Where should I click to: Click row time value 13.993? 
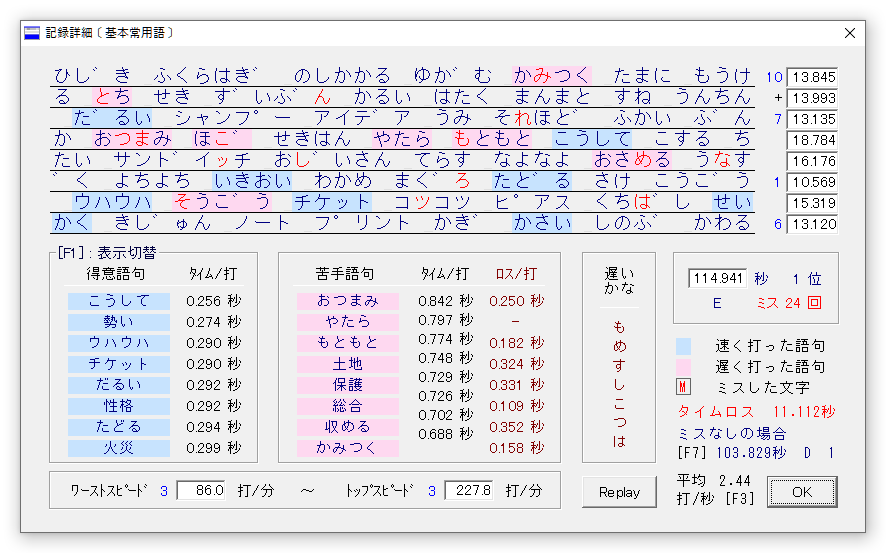coord(813,98)
